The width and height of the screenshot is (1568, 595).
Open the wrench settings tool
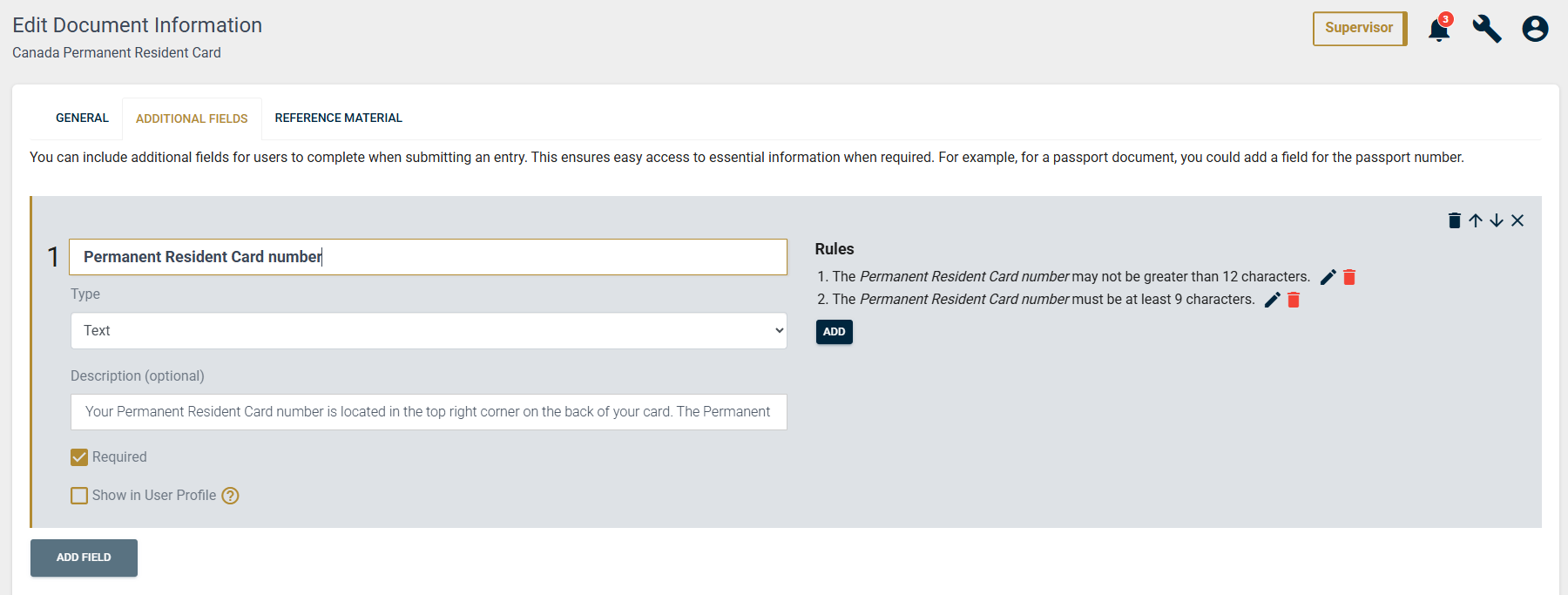point(1486,29)
